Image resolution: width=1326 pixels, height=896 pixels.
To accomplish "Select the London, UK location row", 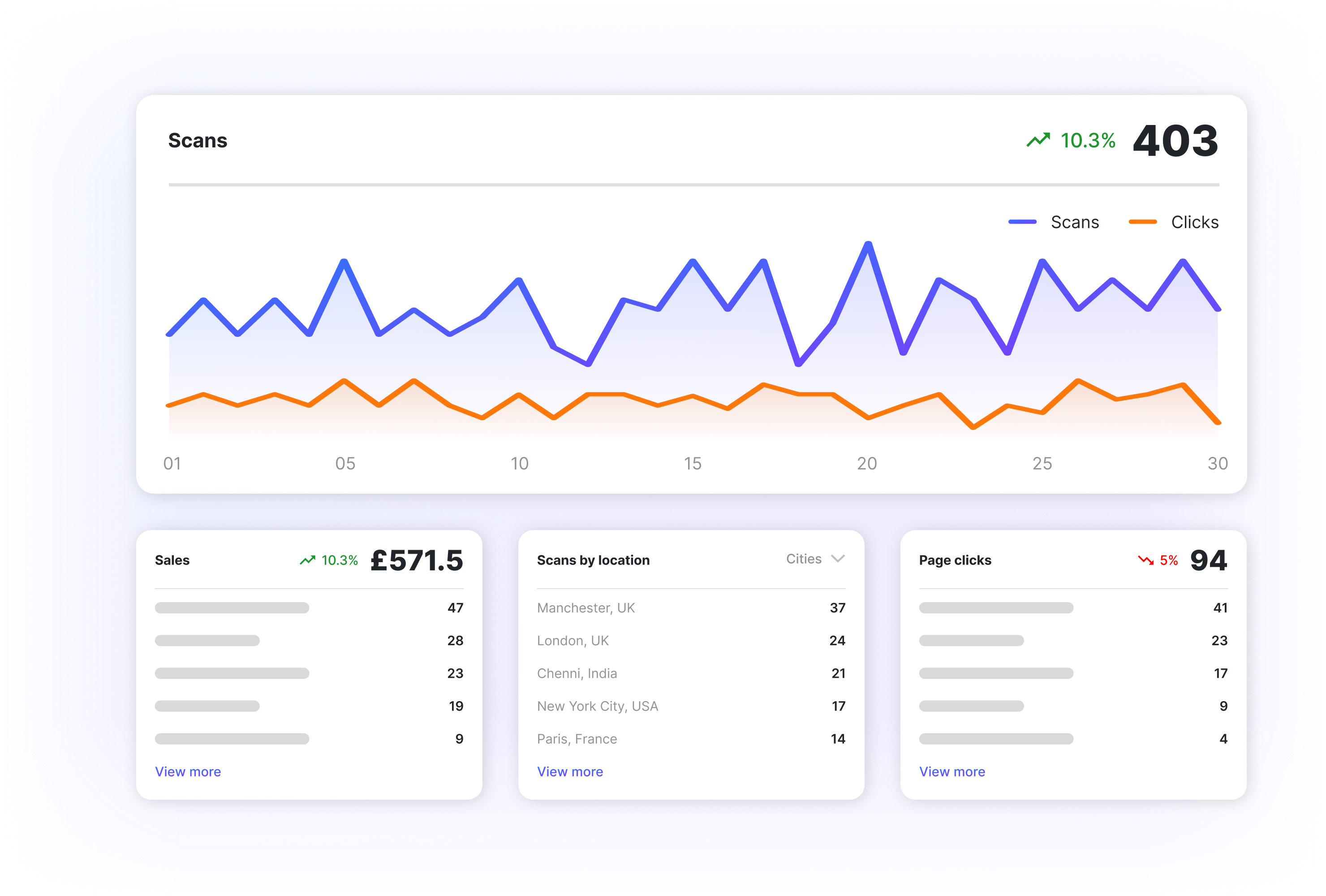I will click(572, 640).
